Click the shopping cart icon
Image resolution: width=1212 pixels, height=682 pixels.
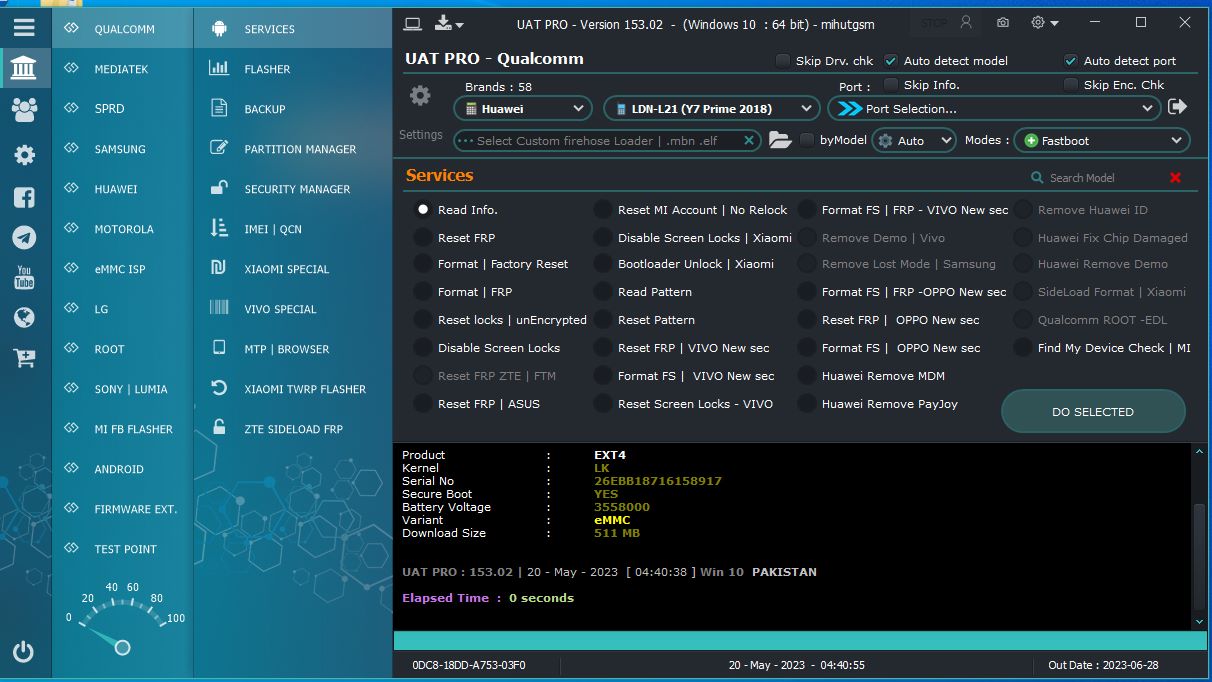[x=24, y=357]
